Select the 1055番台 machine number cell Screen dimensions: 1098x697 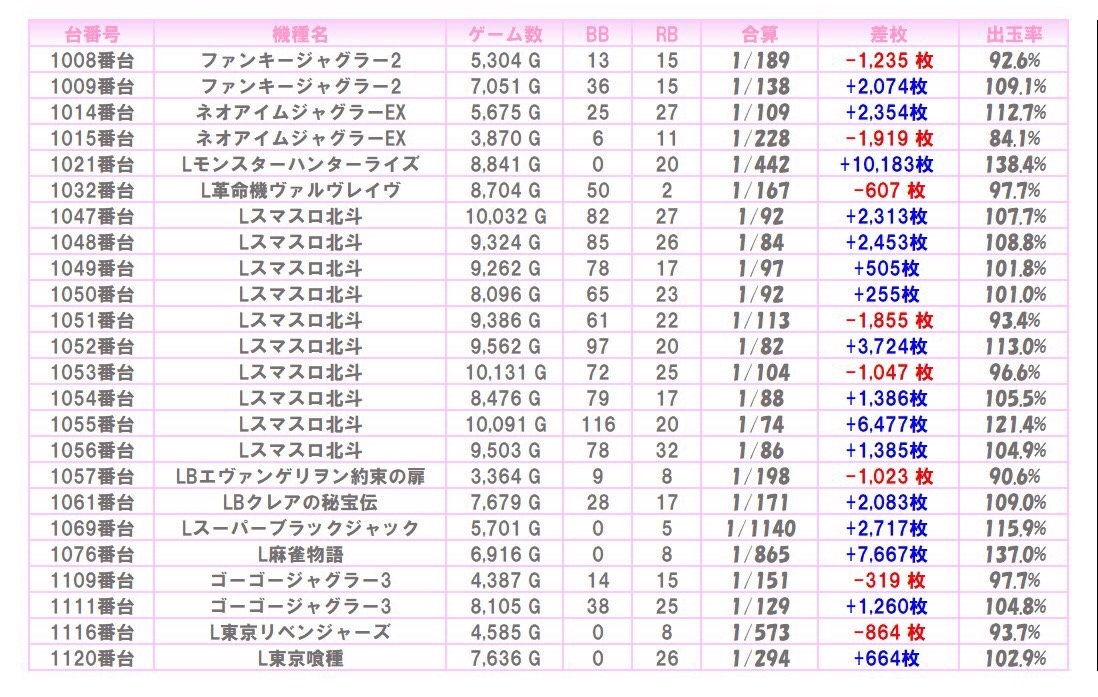point(92,424)
